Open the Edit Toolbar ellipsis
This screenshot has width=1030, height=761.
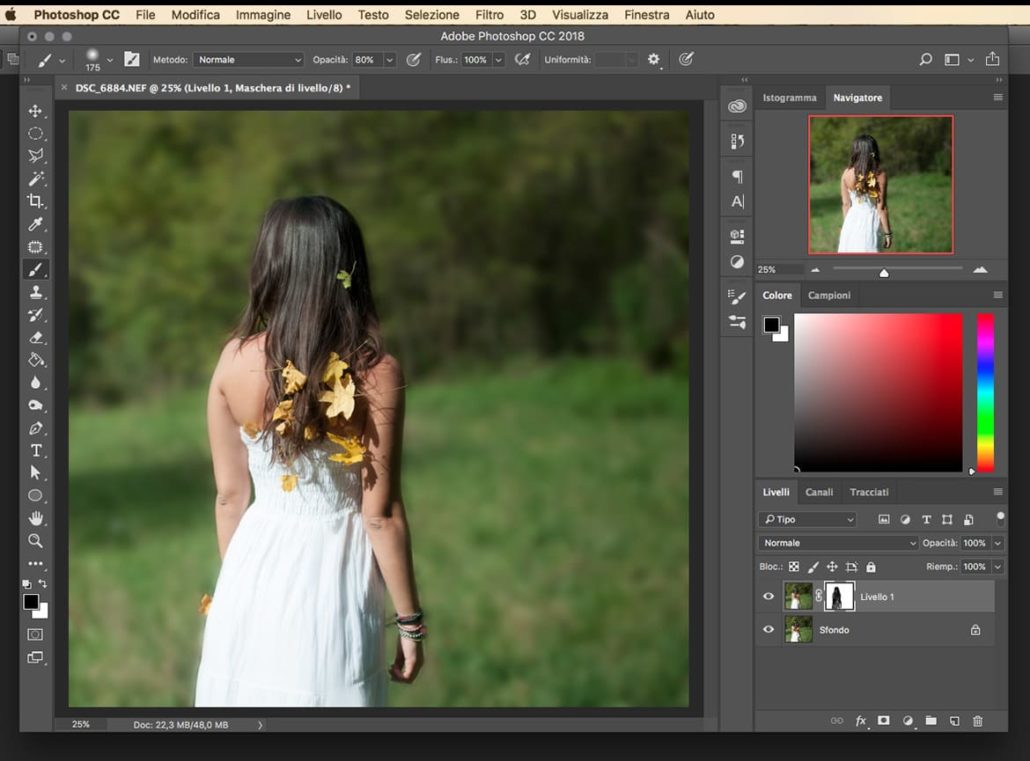point(35,563)
